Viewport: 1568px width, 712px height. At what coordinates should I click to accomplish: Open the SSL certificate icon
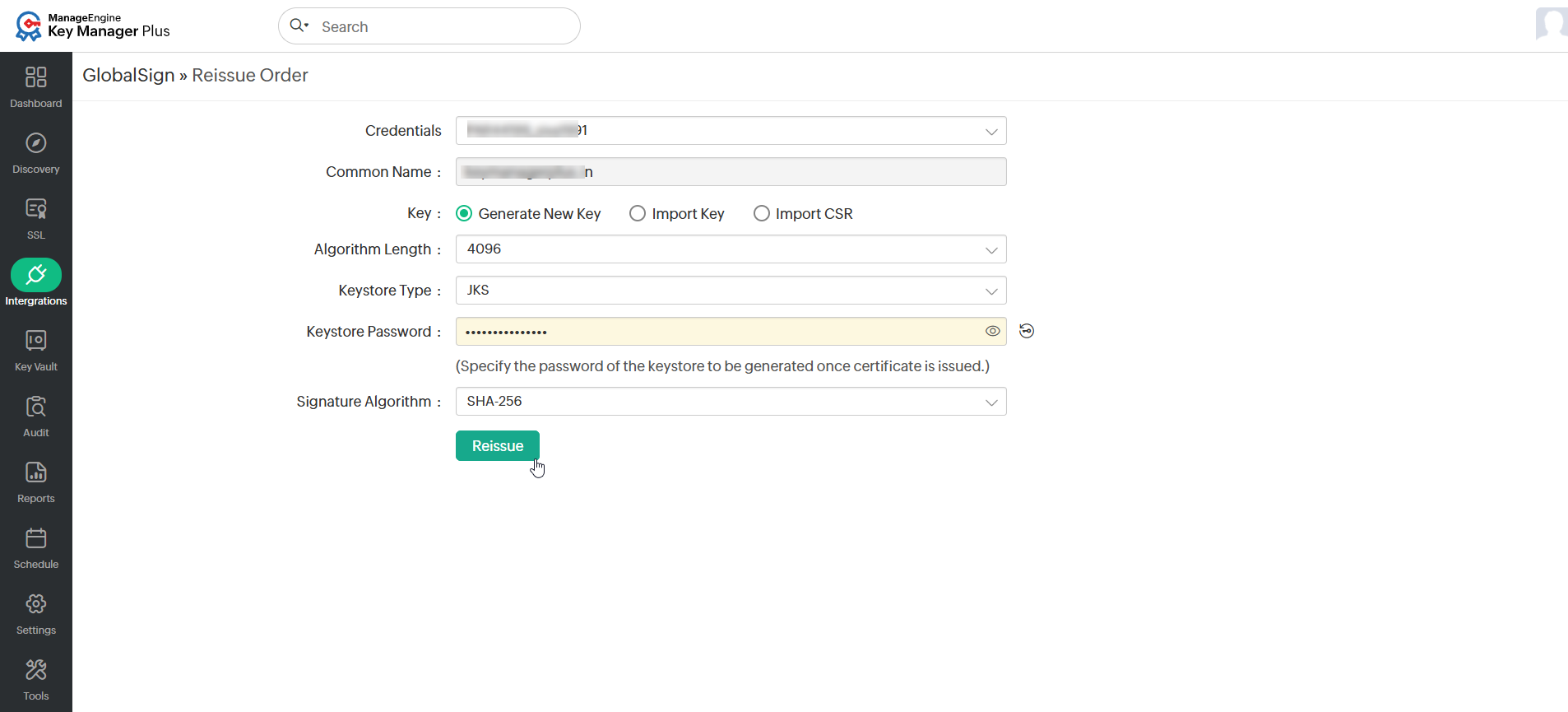tap(36, 208)
